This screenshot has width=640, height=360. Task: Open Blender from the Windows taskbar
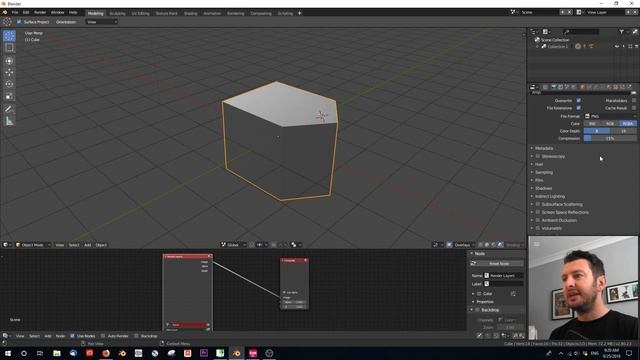click(x=236, y=353)
